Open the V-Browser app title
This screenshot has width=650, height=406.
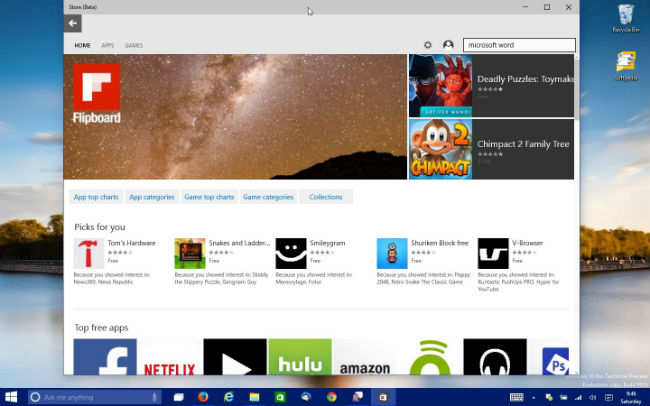(x=527, y=243)
